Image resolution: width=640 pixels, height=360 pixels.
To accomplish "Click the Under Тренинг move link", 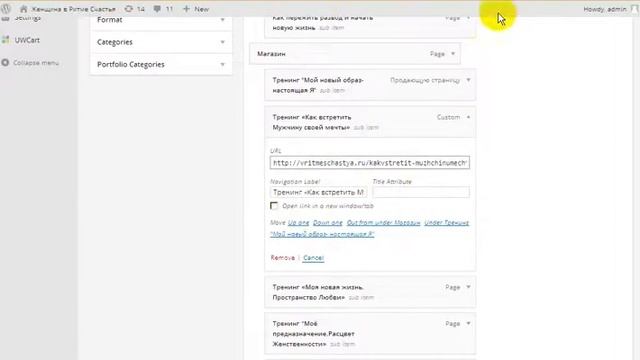I will coord(447,222).
